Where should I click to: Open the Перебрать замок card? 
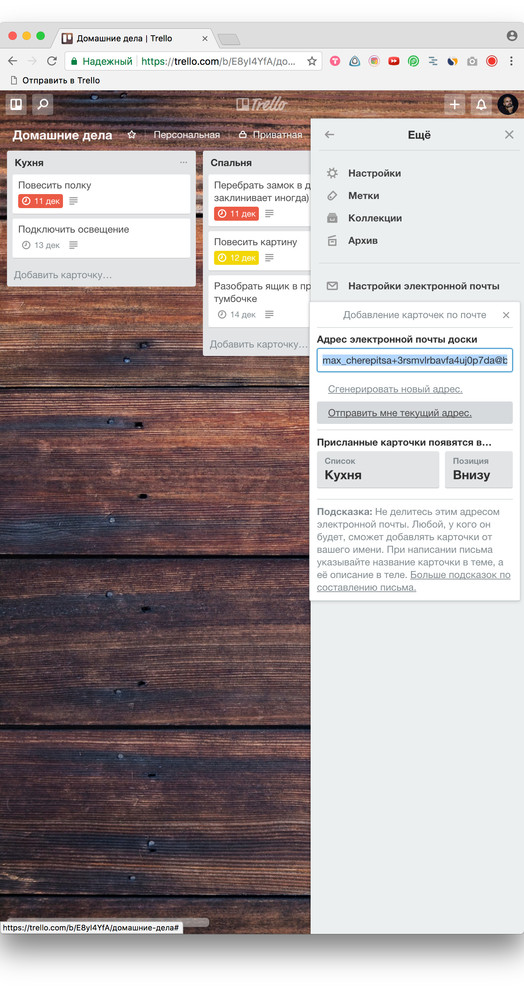coord(259,200)
